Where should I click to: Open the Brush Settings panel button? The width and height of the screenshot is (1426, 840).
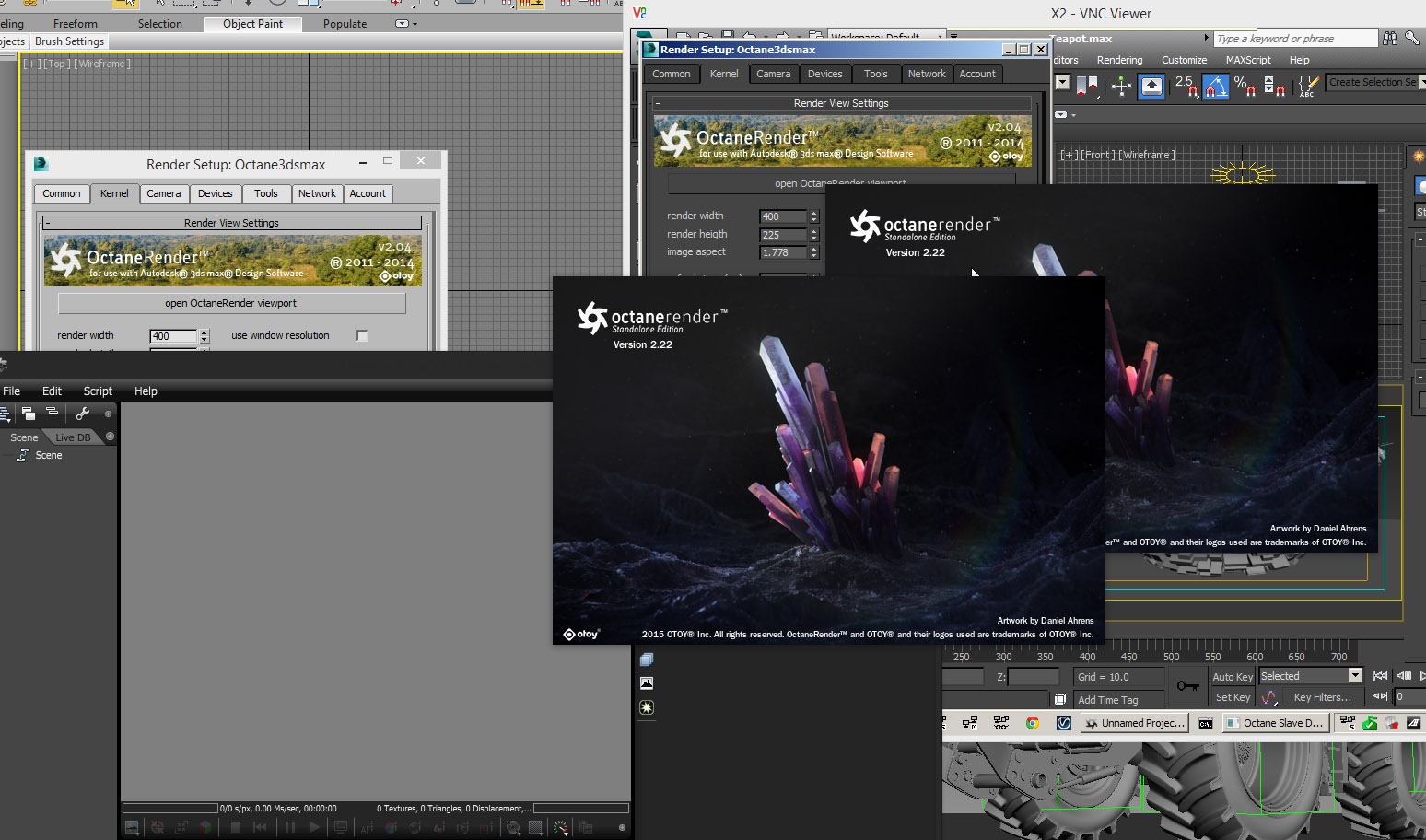click(69, 41)
